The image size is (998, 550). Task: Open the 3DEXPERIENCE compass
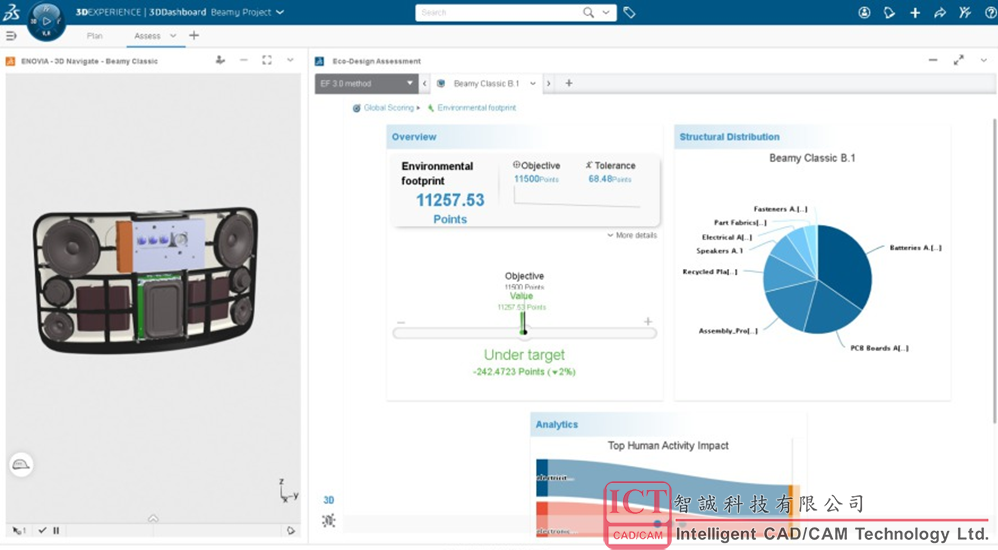click(46, 21)
